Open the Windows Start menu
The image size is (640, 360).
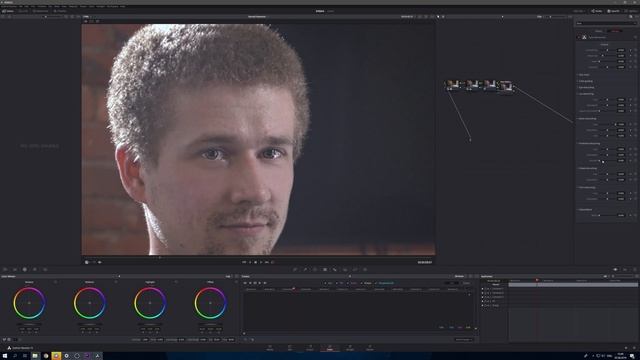pos(4,356)
